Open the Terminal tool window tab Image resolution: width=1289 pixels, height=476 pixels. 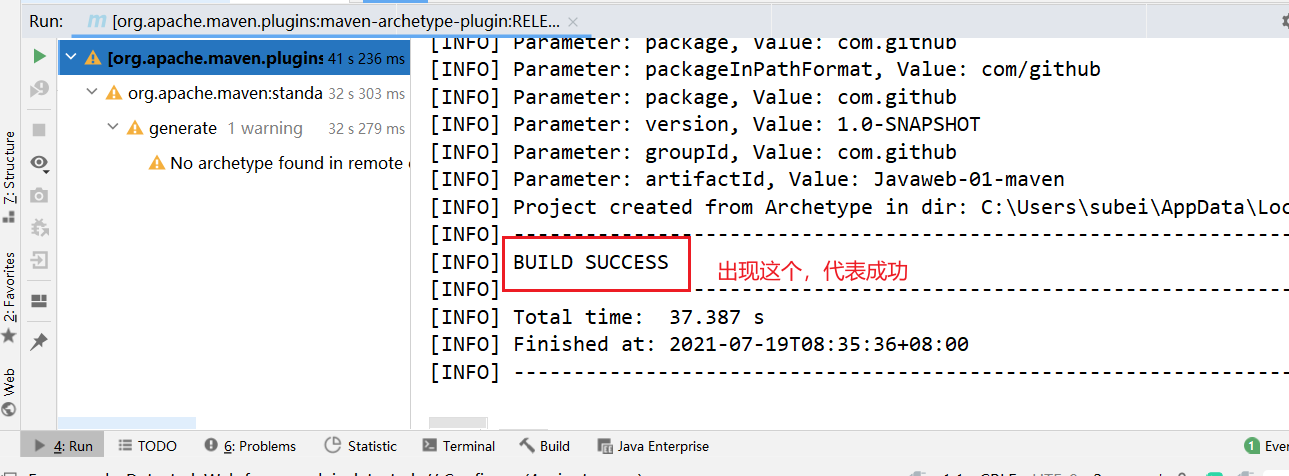click(459, 446)
